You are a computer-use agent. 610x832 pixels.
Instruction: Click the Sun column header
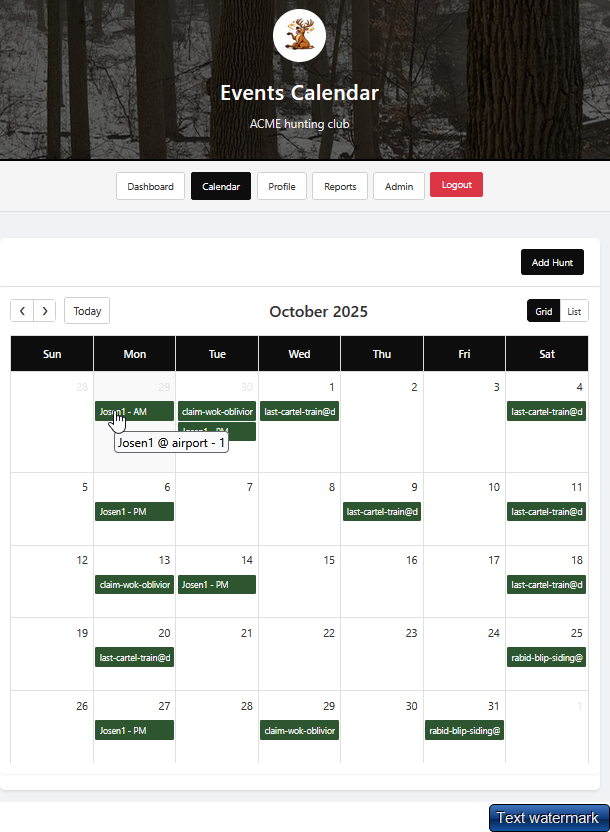(52, 354)
